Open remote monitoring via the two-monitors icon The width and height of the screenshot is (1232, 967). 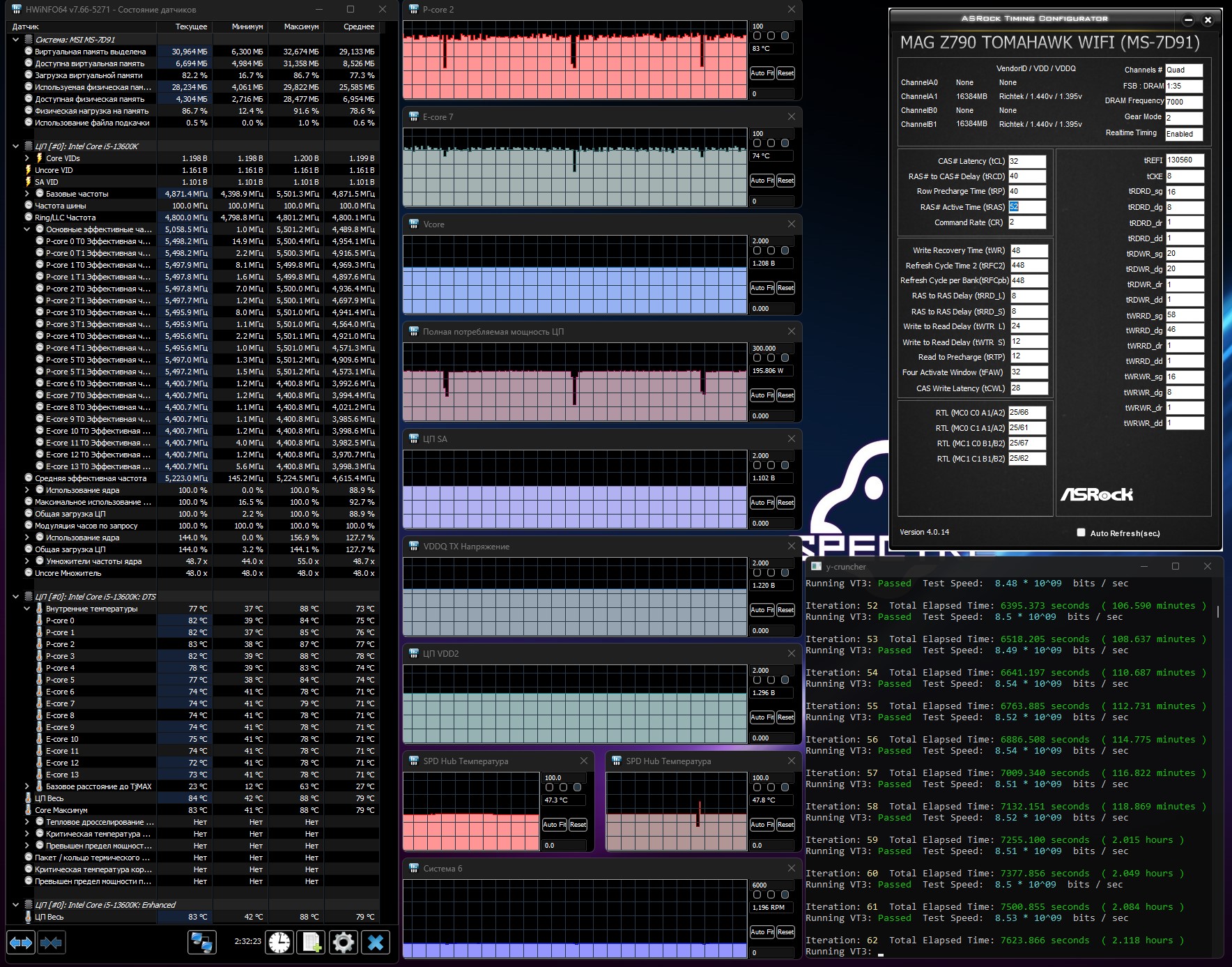coord(202,943)
